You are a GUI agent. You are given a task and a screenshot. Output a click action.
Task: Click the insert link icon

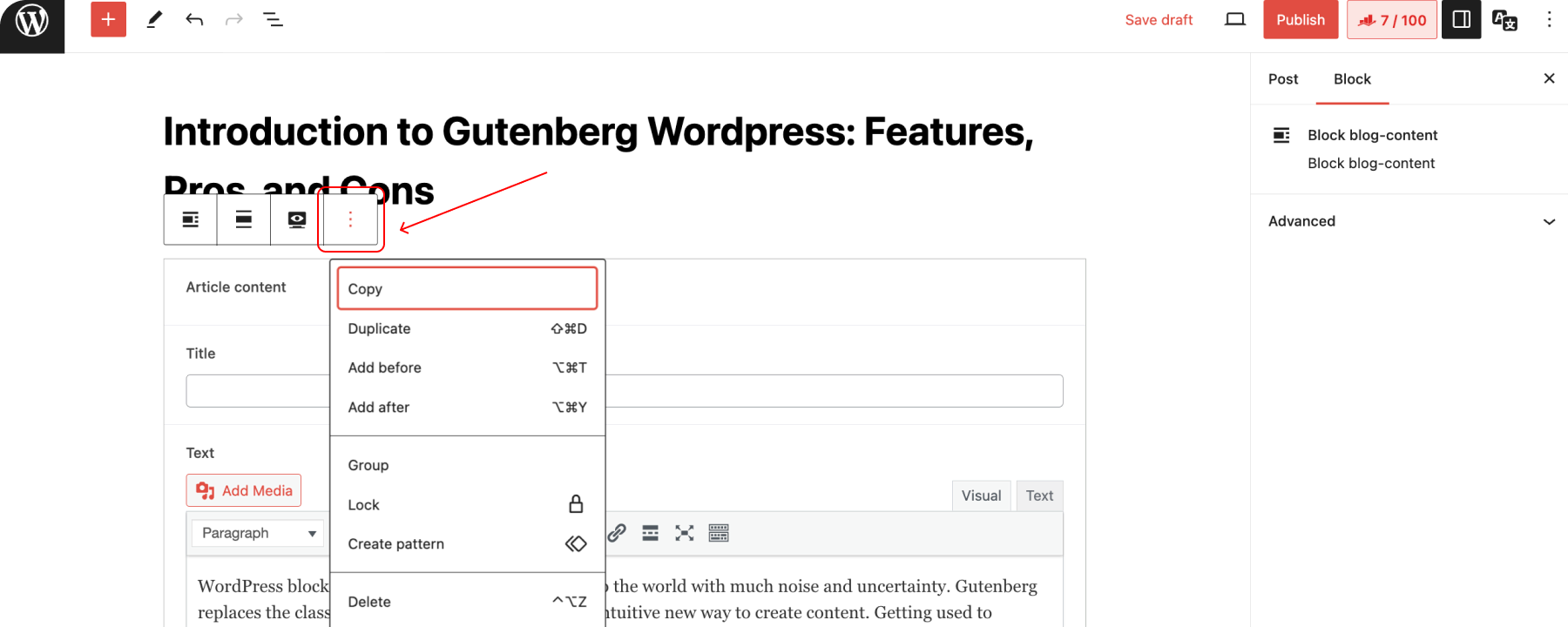[617, 533]
